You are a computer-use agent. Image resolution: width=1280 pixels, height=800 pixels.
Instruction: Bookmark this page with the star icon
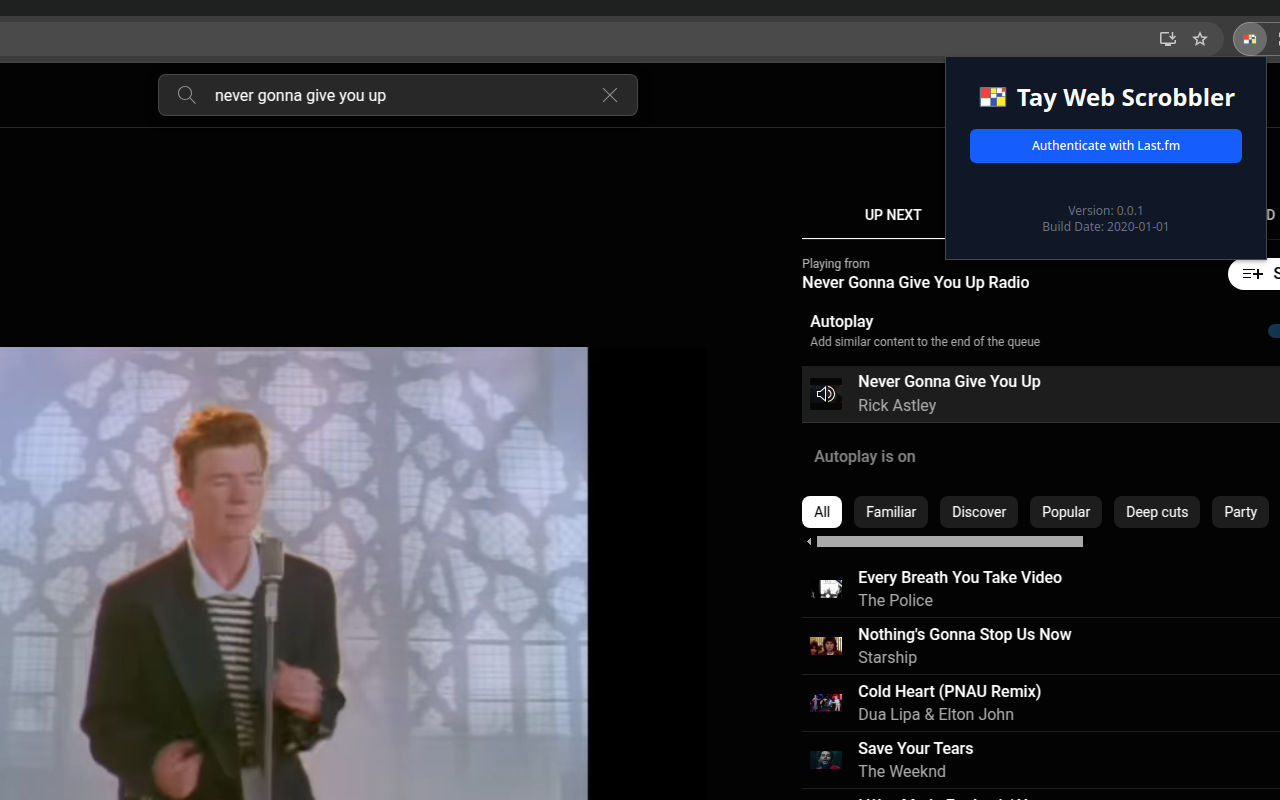click(x=1200, y=39)
